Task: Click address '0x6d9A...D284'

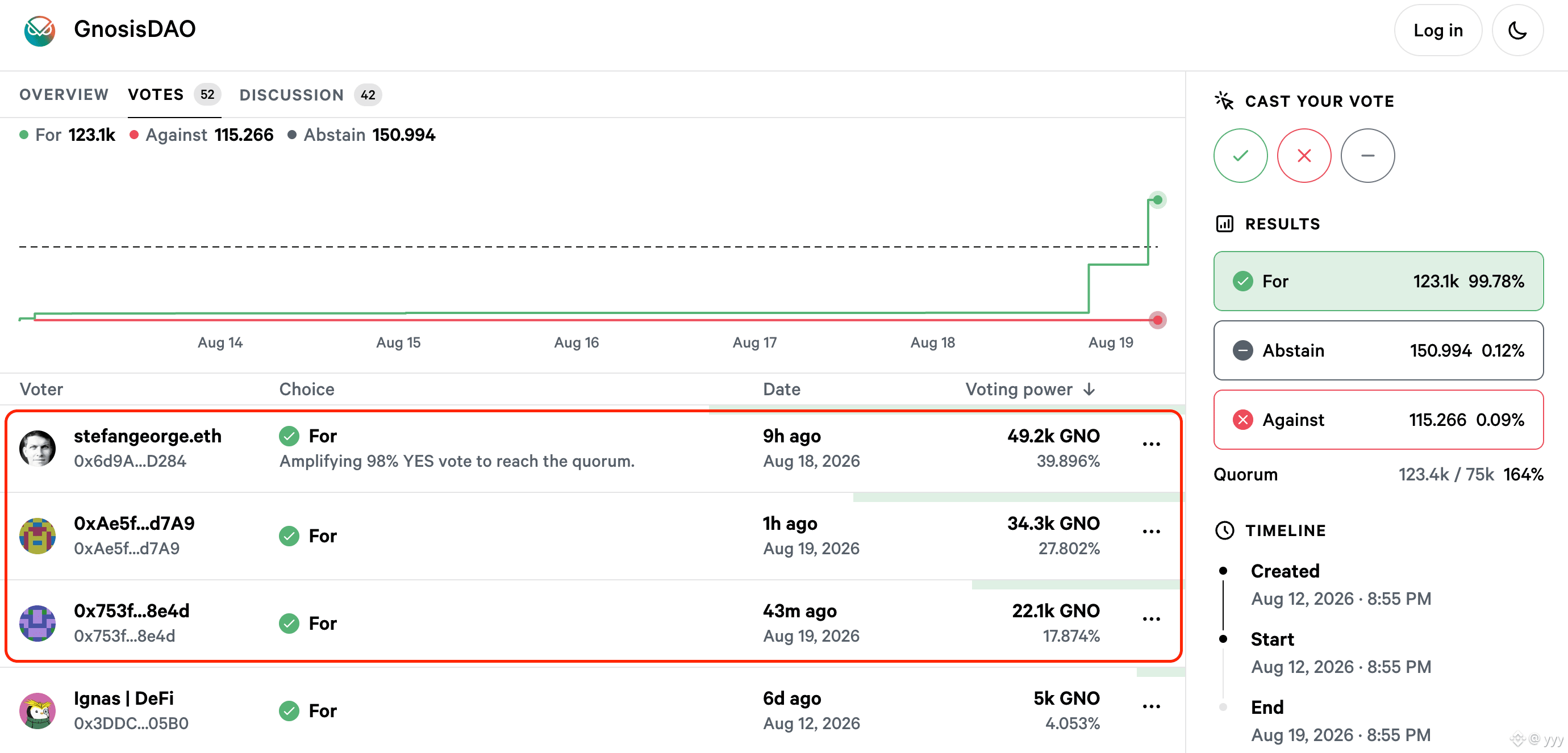Action: 130,462
